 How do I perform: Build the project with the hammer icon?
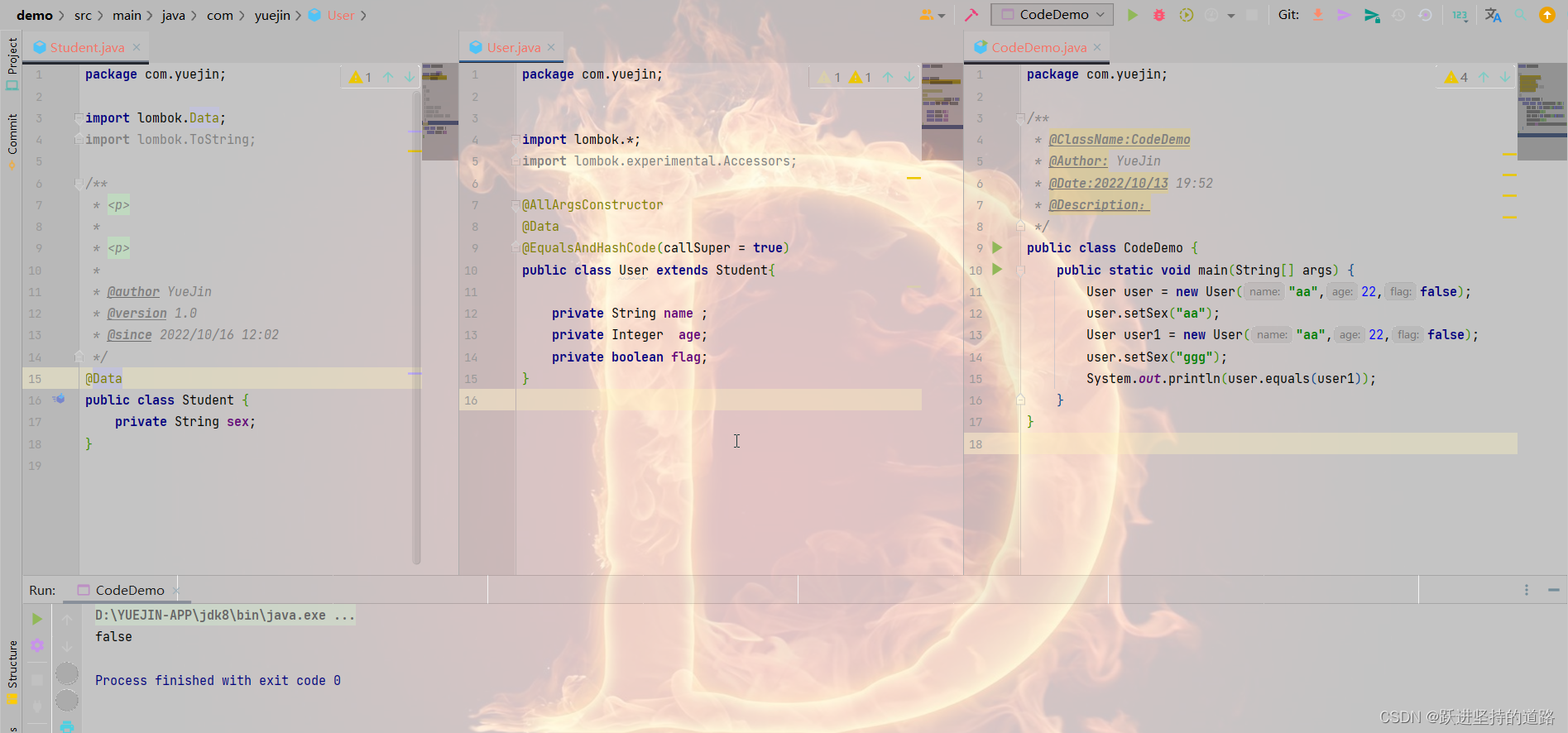[971, 15]
